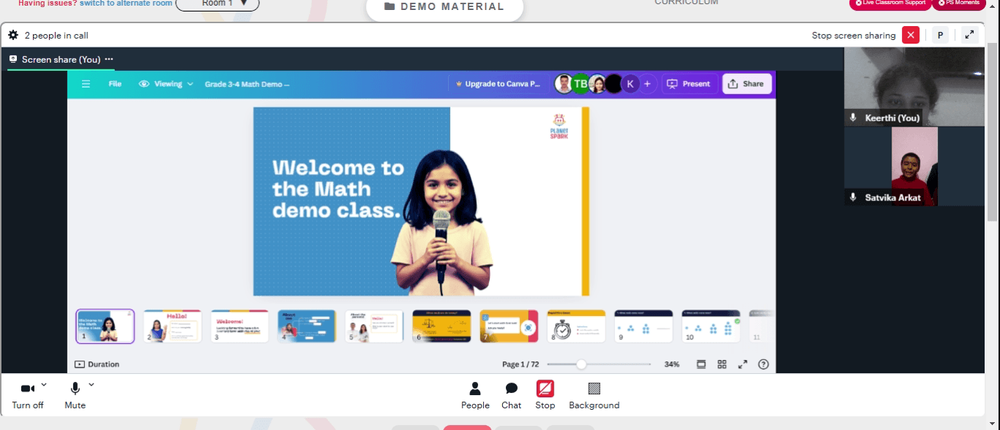The width and height of the screenshot is (1000, 430).
Task: Turn off the camera
Action: 27,395
